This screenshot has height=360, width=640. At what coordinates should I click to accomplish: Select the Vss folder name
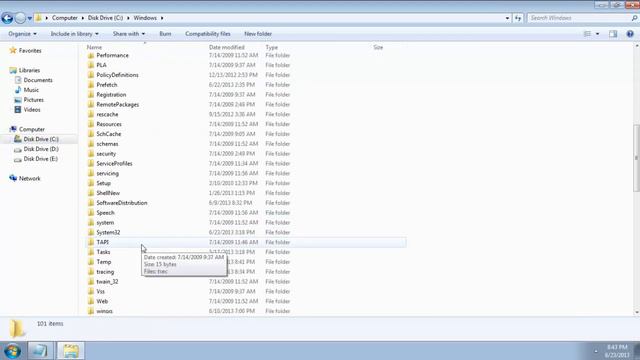click(100, 291)
